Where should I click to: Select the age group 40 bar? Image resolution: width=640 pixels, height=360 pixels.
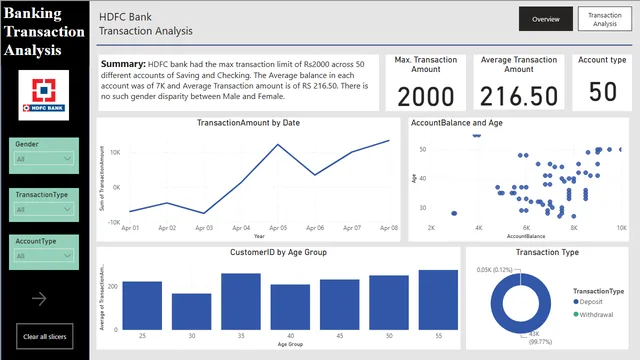(290, 307)
